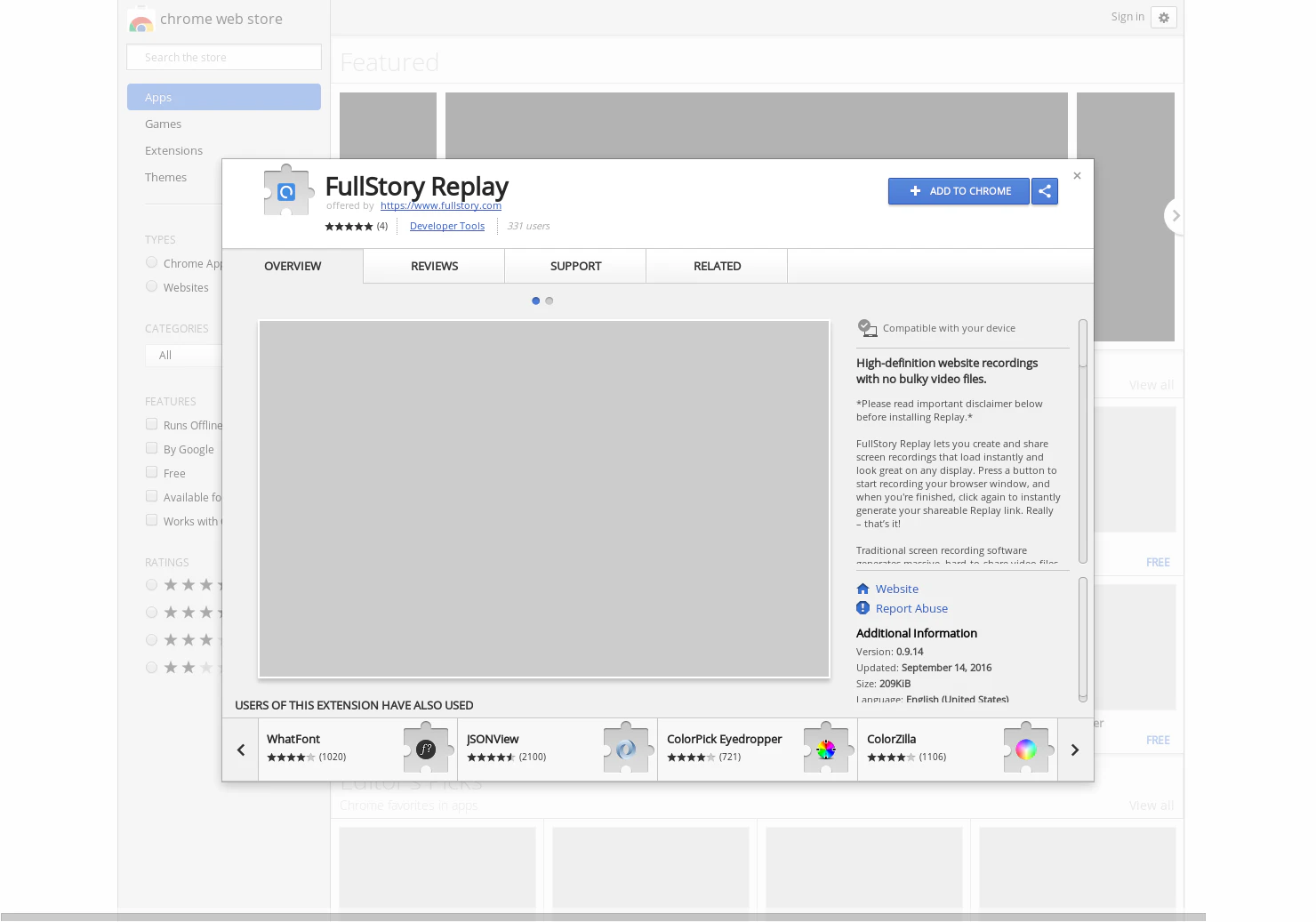Image resolution: width=1316 pixels, height=922 pixels.
Task: Open the settings gear menu
Action: (x=1163, y=17)
